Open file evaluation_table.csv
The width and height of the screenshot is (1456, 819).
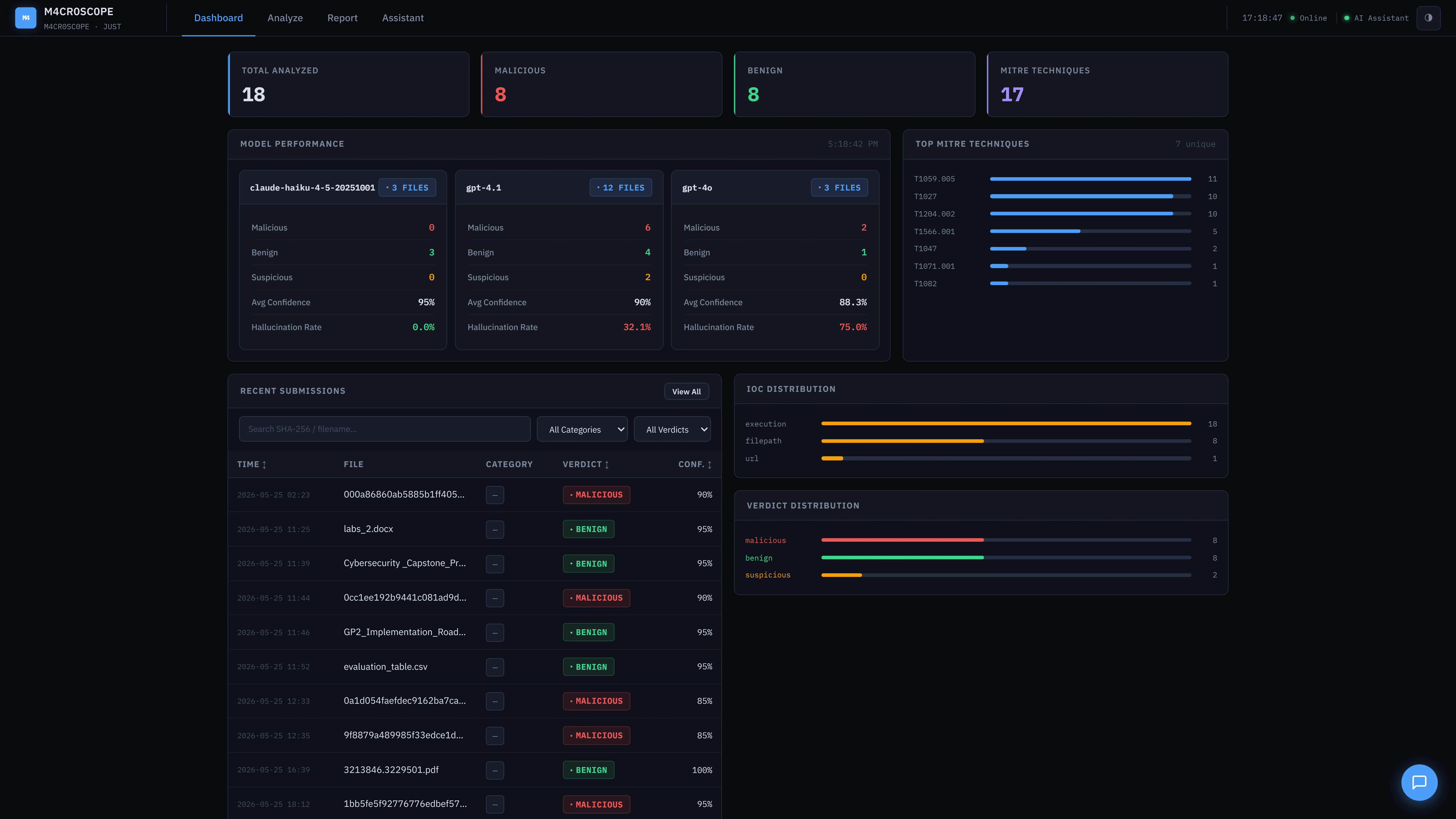point(385,667)
